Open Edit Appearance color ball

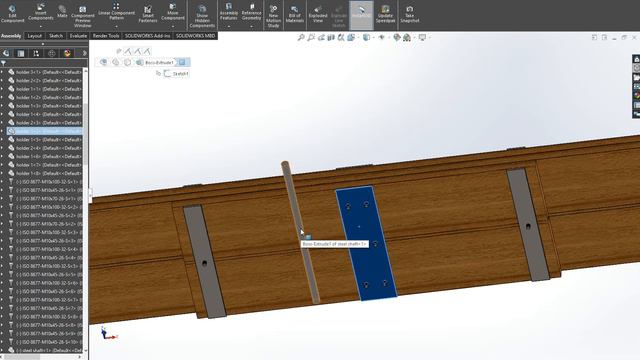(397, 38)
